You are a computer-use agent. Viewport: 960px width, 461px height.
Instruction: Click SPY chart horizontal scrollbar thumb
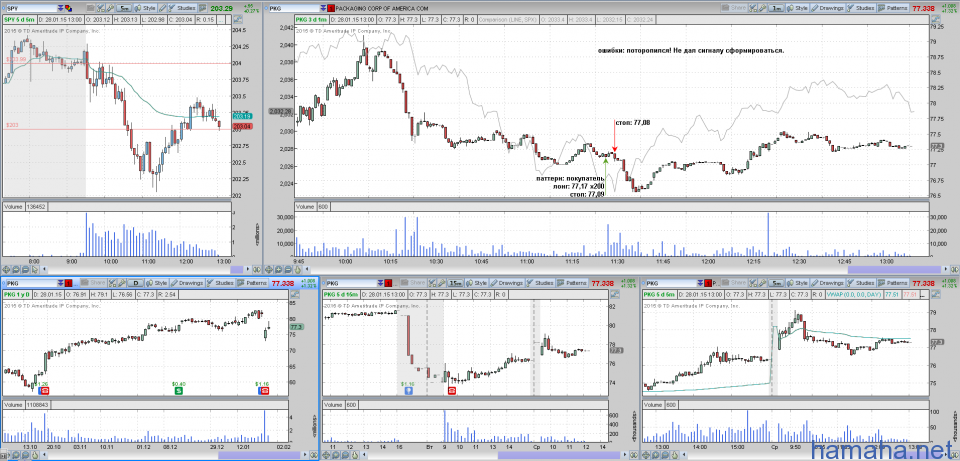(x=236, y=269)
